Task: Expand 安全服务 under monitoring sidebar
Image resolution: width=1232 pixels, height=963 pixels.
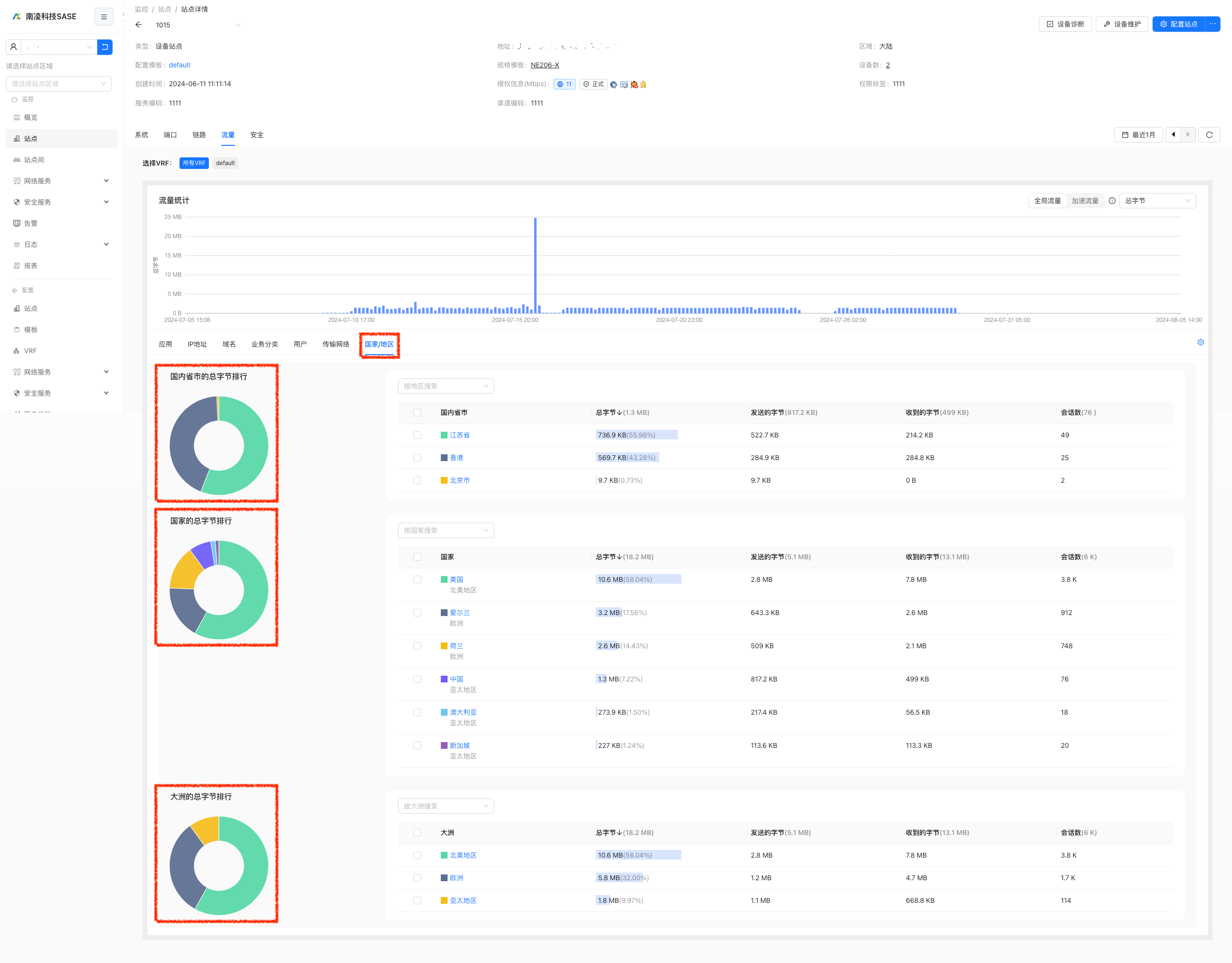Action: (x=61, y=202)
